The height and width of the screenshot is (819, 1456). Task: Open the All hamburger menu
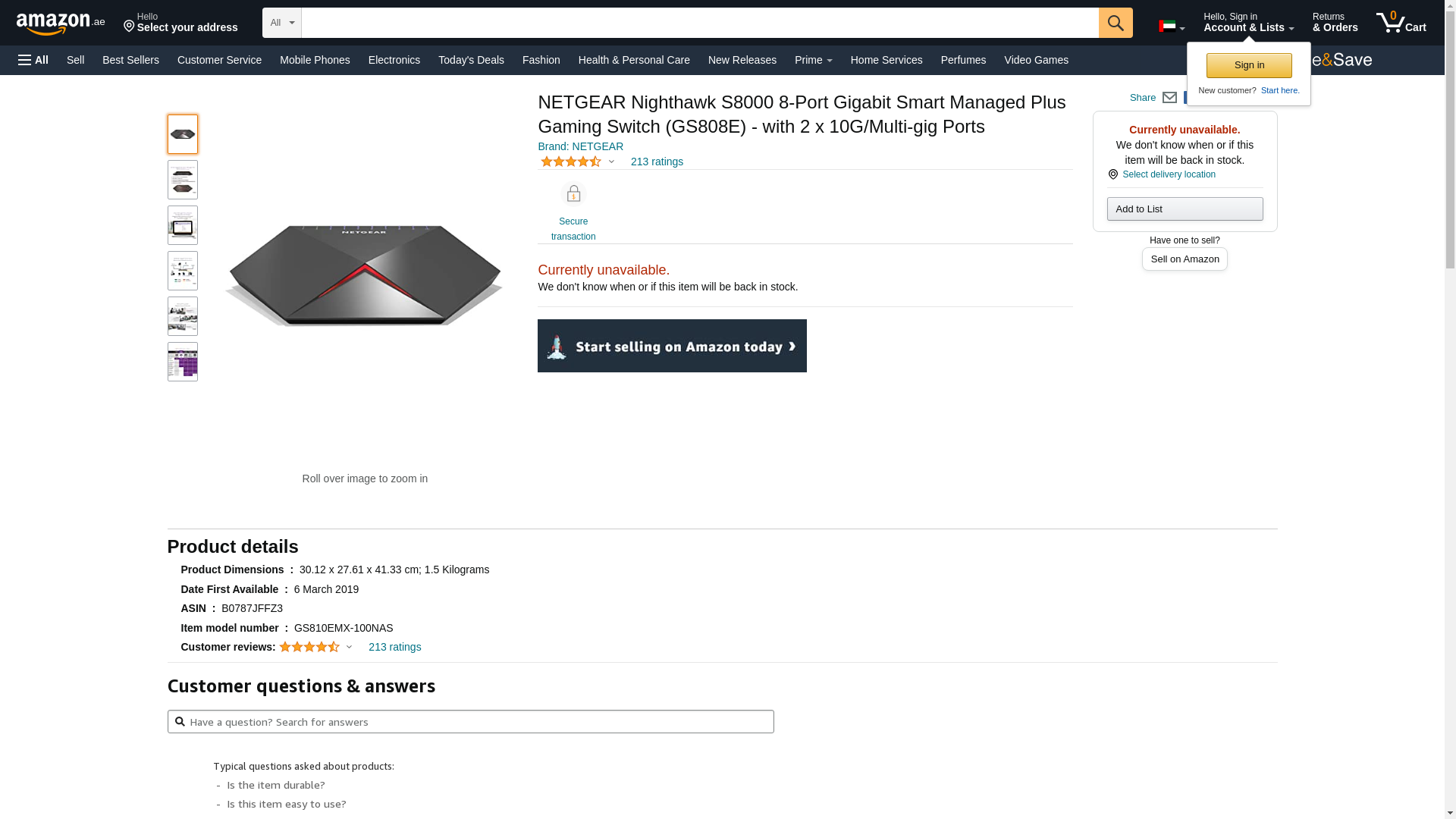(33, 60)
